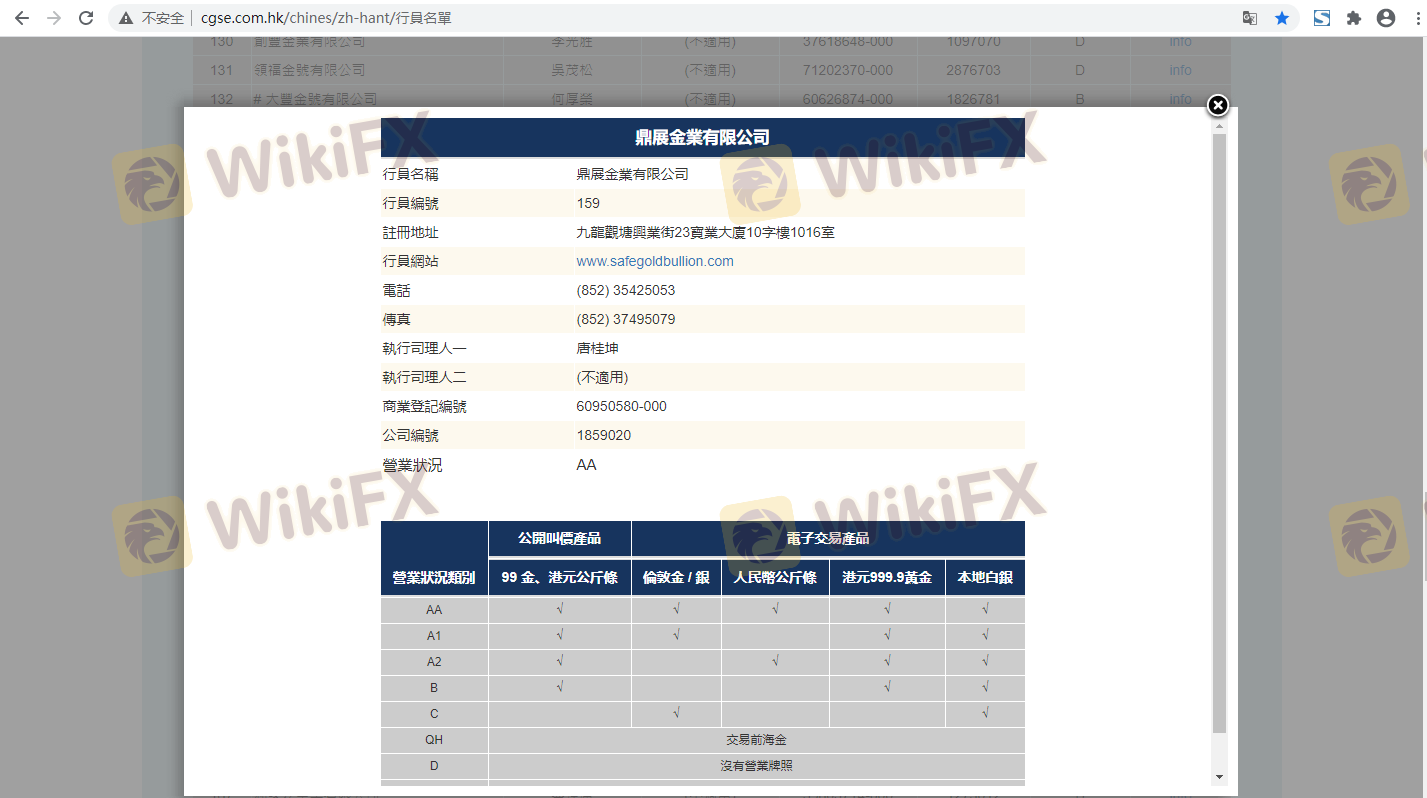Click the 公開叫價產品 header cell

[560, 538]
